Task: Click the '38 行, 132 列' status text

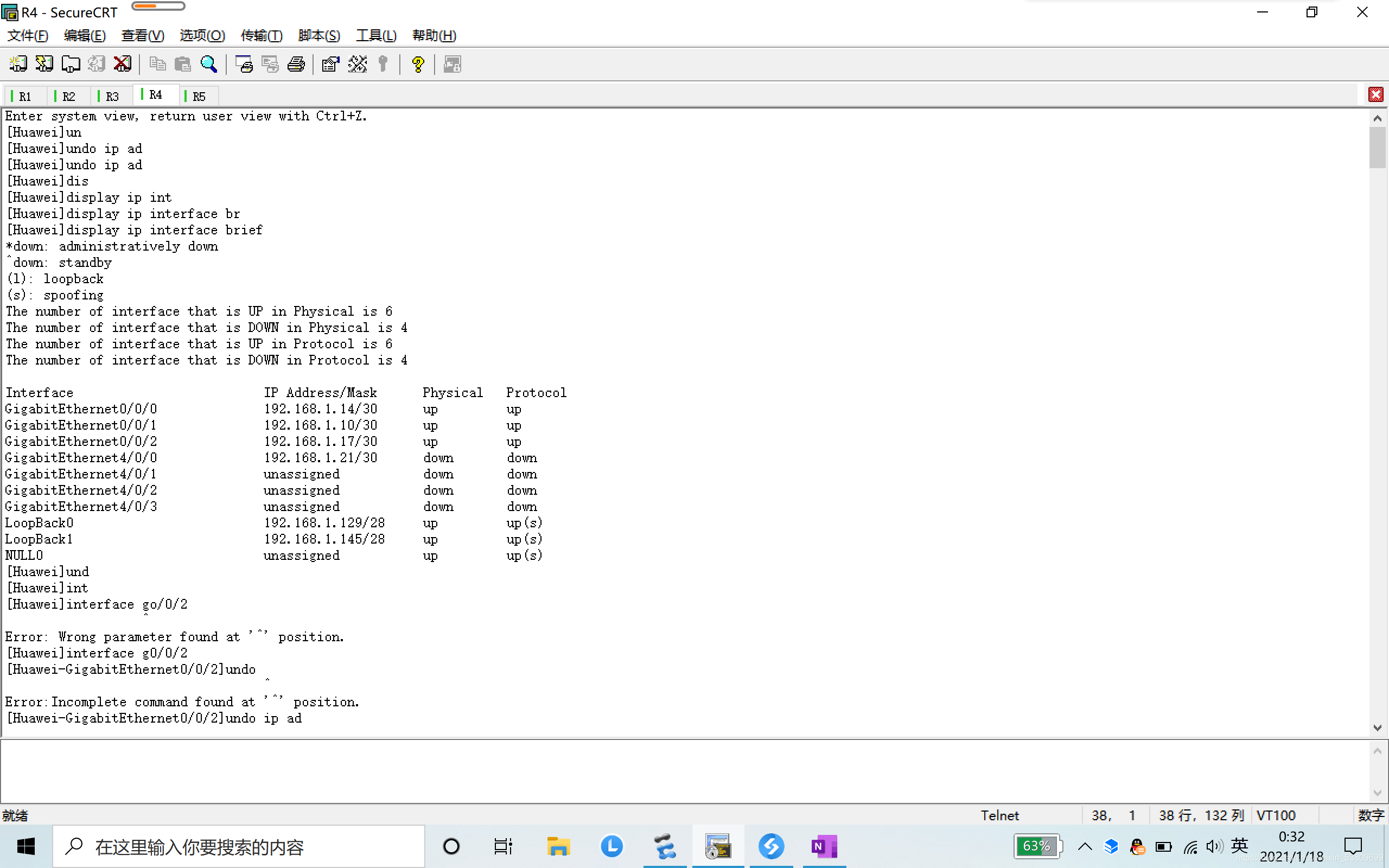Action: 1201,815
